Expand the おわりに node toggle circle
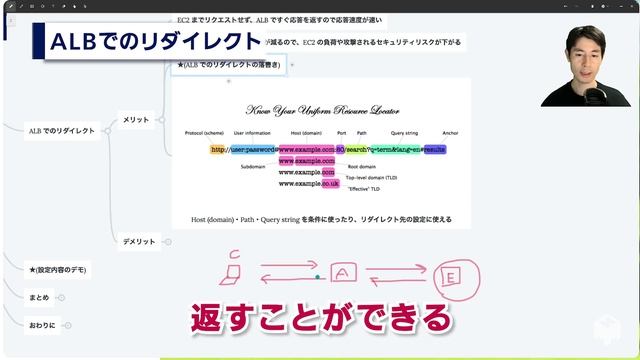The image size is (640, 360). (68, 325)
